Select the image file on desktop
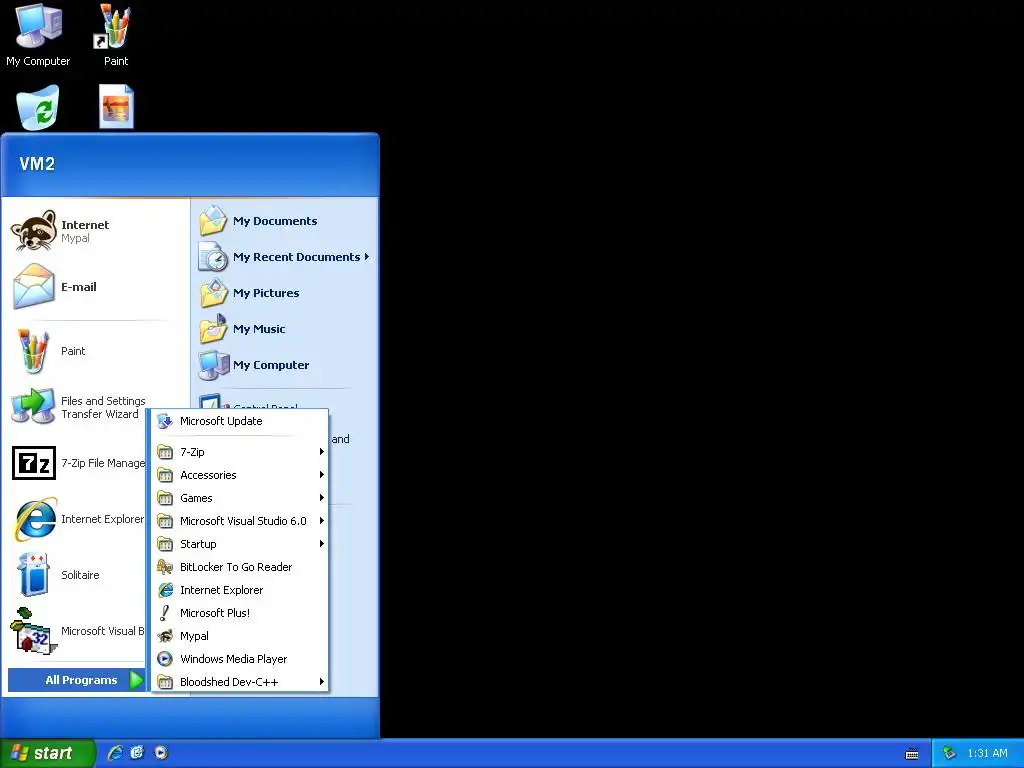 pos(116,106)
